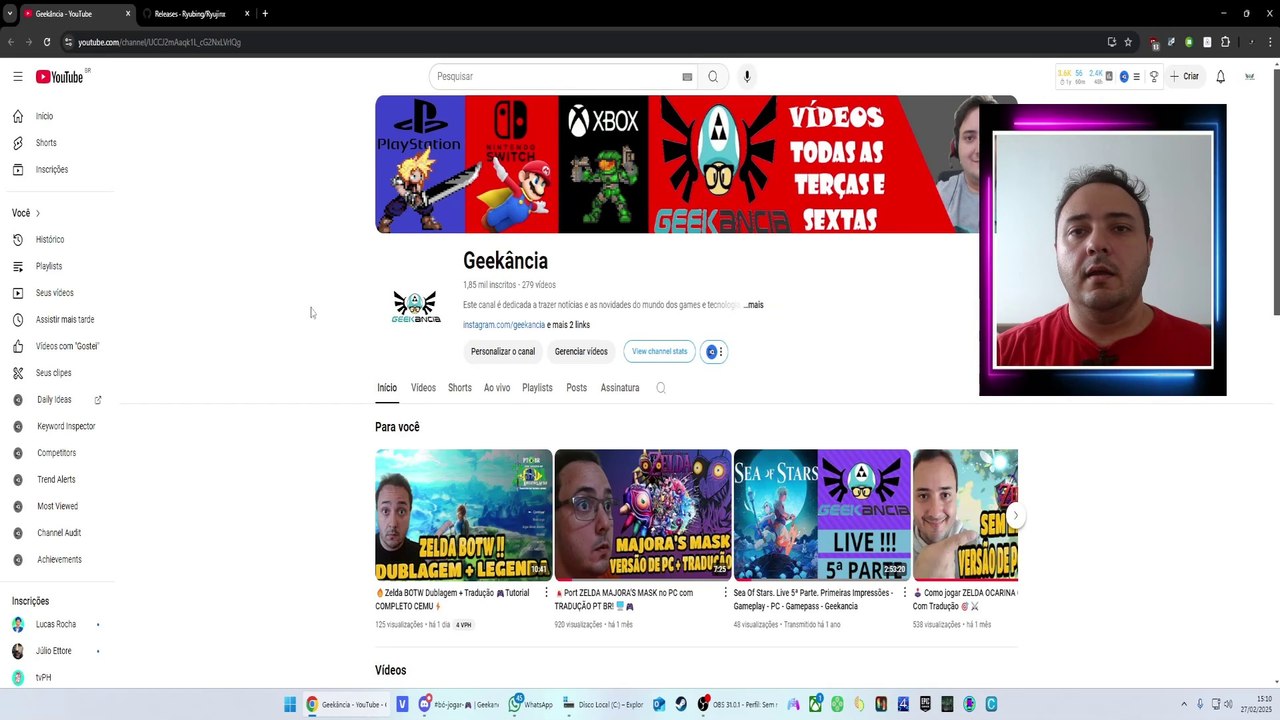The height and width of the screenshot is (720, 1280).
Task: Switch to the Assinatura tab
Action: click(x=620, y=388)
